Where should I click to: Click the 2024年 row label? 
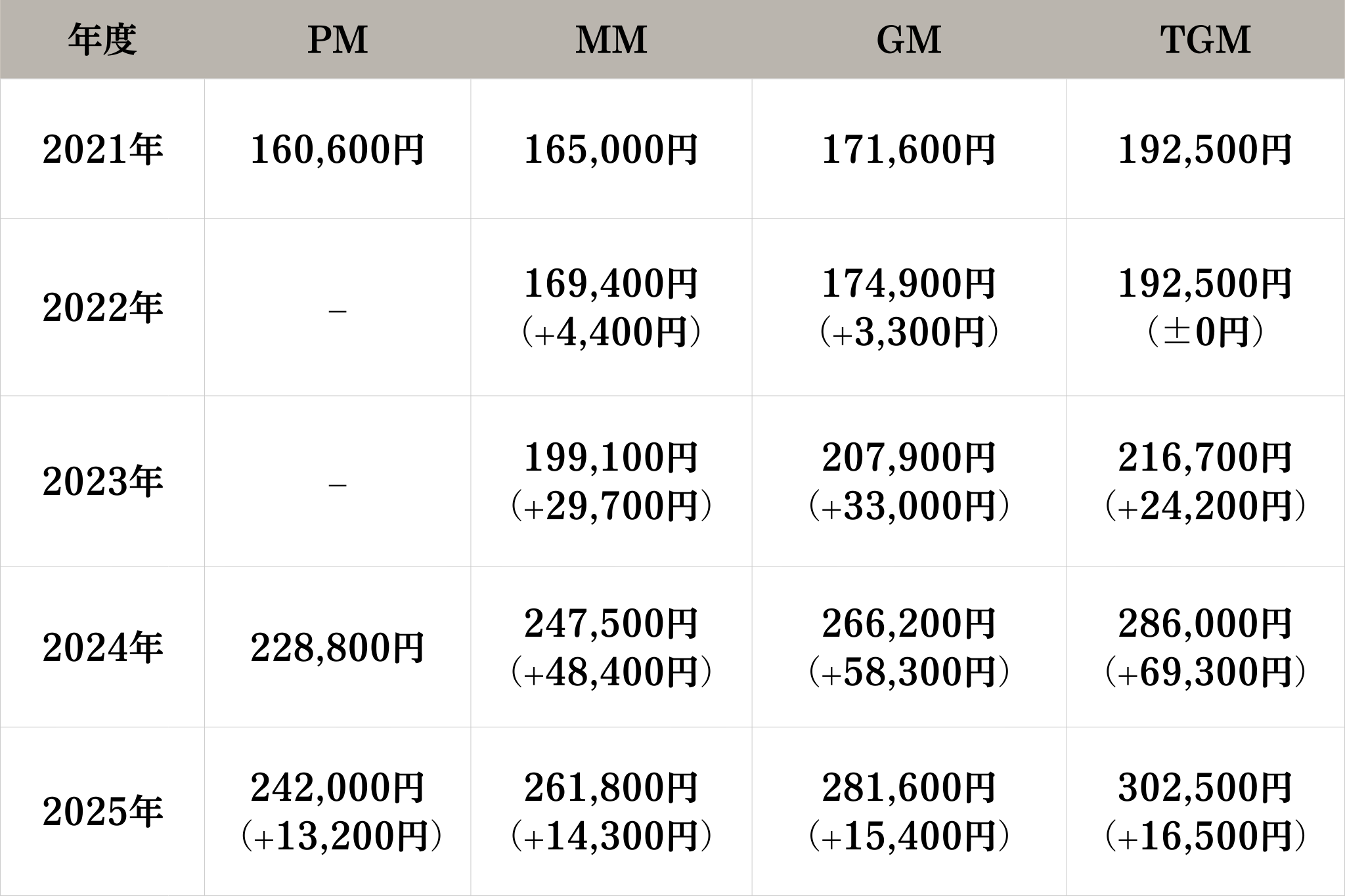(x=102, y=648)
